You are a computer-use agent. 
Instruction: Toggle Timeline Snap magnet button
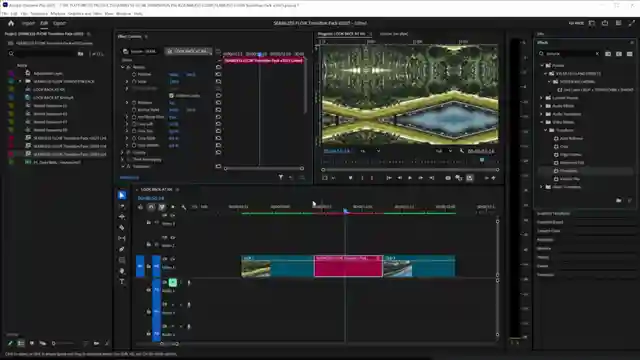point(151,207)
